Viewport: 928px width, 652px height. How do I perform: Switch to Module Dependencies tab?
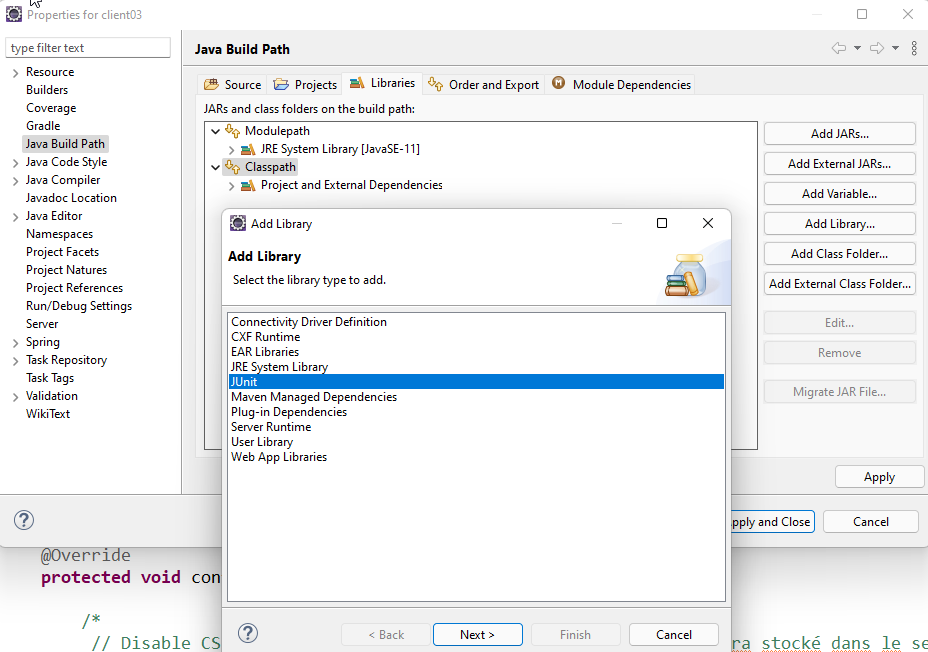(621, 85)
